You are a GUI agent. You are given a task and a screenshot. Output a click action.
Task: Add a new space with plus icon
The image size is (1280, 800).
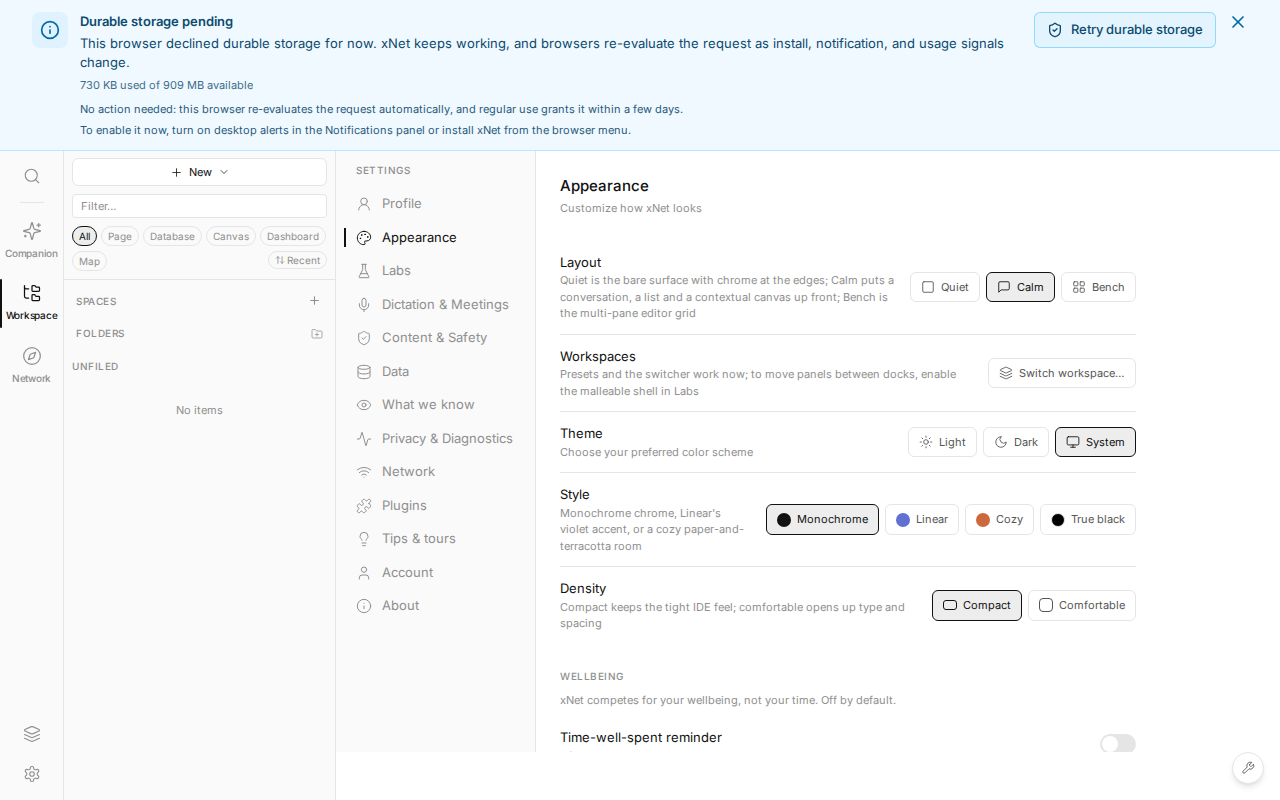coord(314,301)
